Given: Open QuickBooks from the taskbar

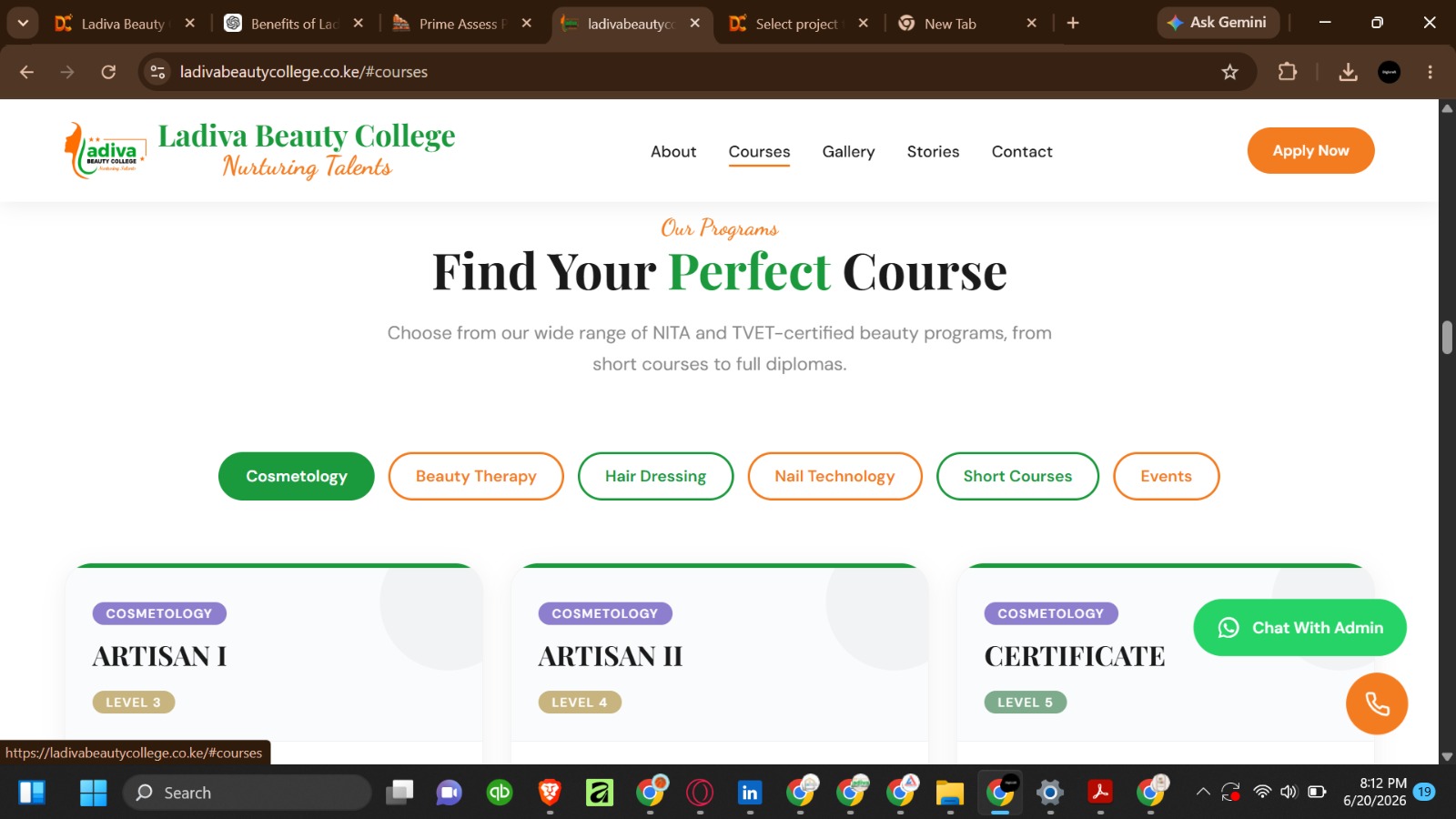Looking at the screenshot, I should pos(500,793).
